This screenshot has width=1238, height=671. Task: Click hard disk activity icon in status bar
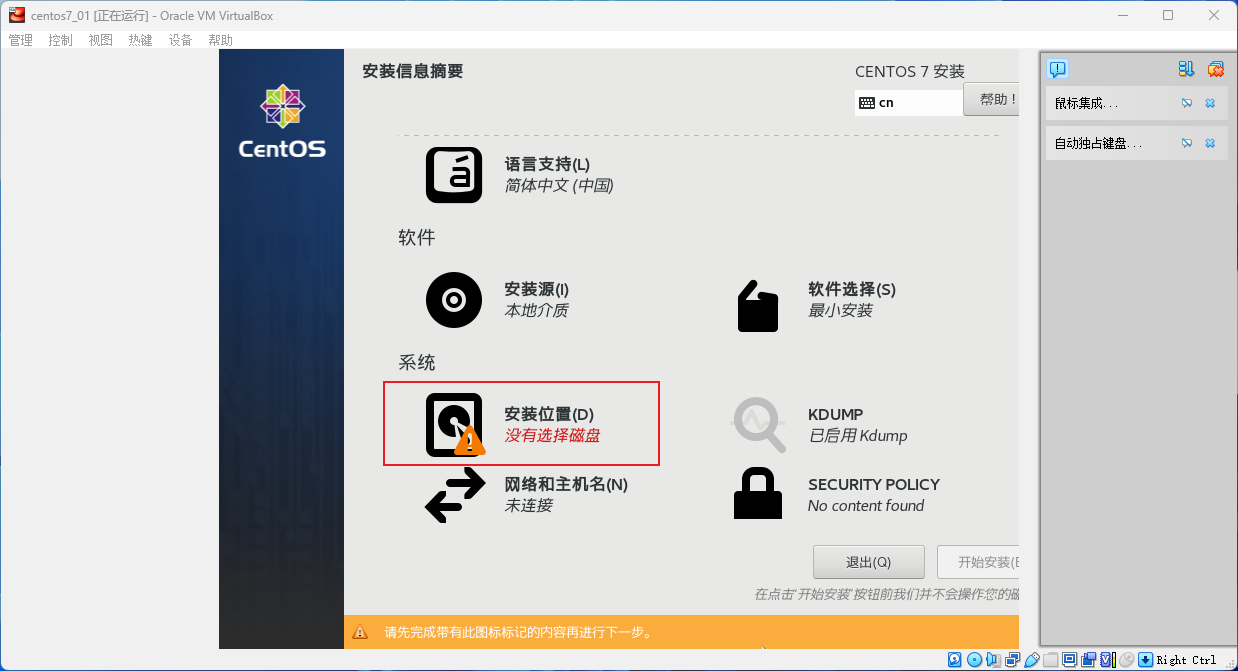955,660
